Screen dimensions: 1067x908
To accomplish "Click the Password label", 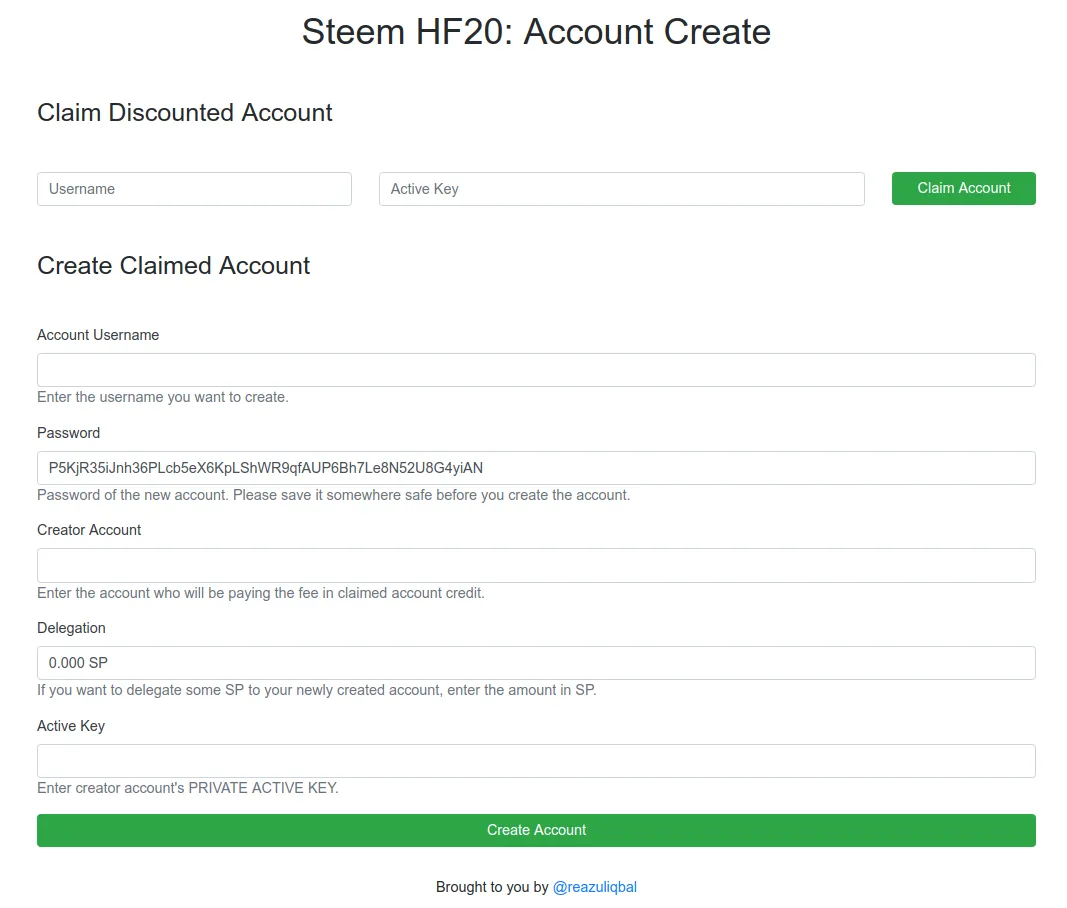I will [69, 433].
